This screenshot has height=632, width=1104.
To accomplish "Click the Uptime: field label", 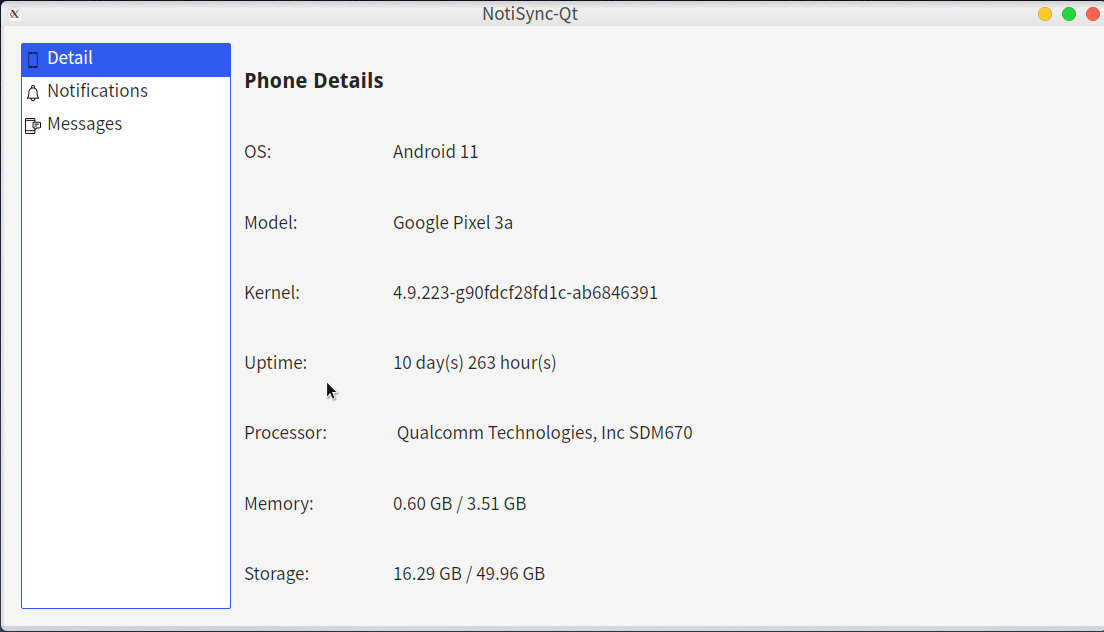I will click(x=276, y=363).
